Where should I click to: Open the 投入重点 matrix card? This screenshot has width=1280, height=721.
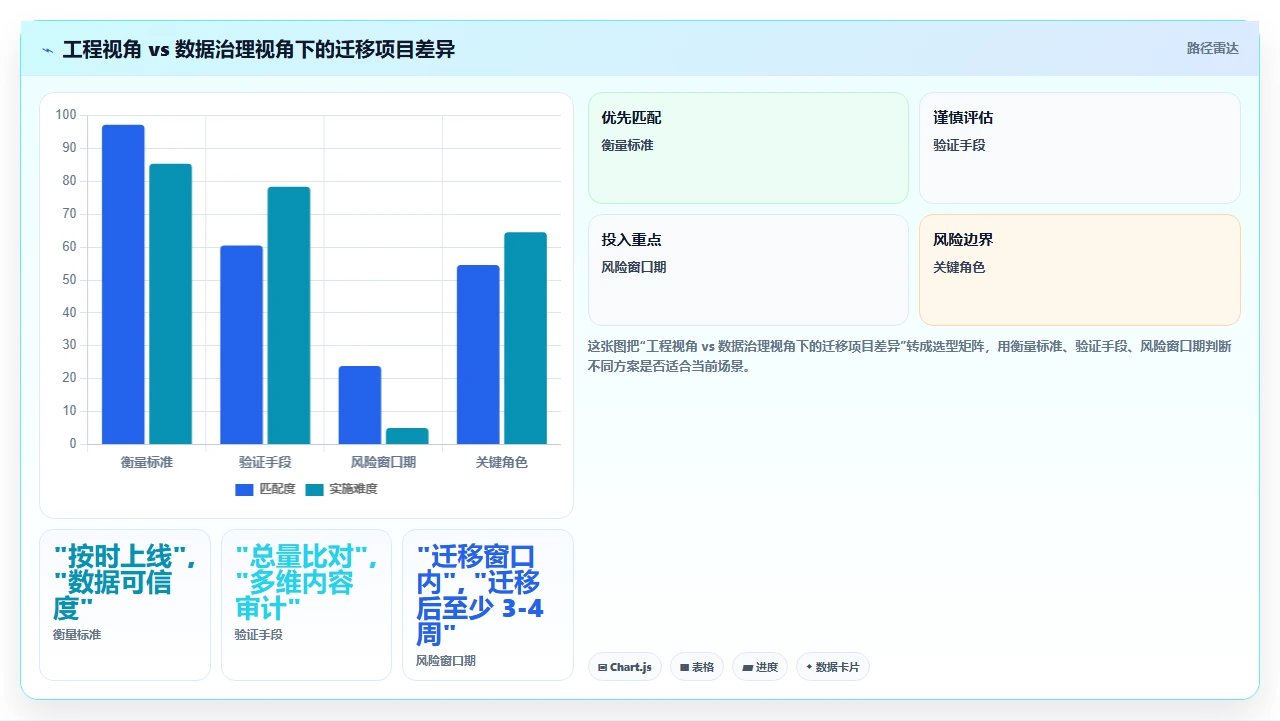tap(748, 270)
